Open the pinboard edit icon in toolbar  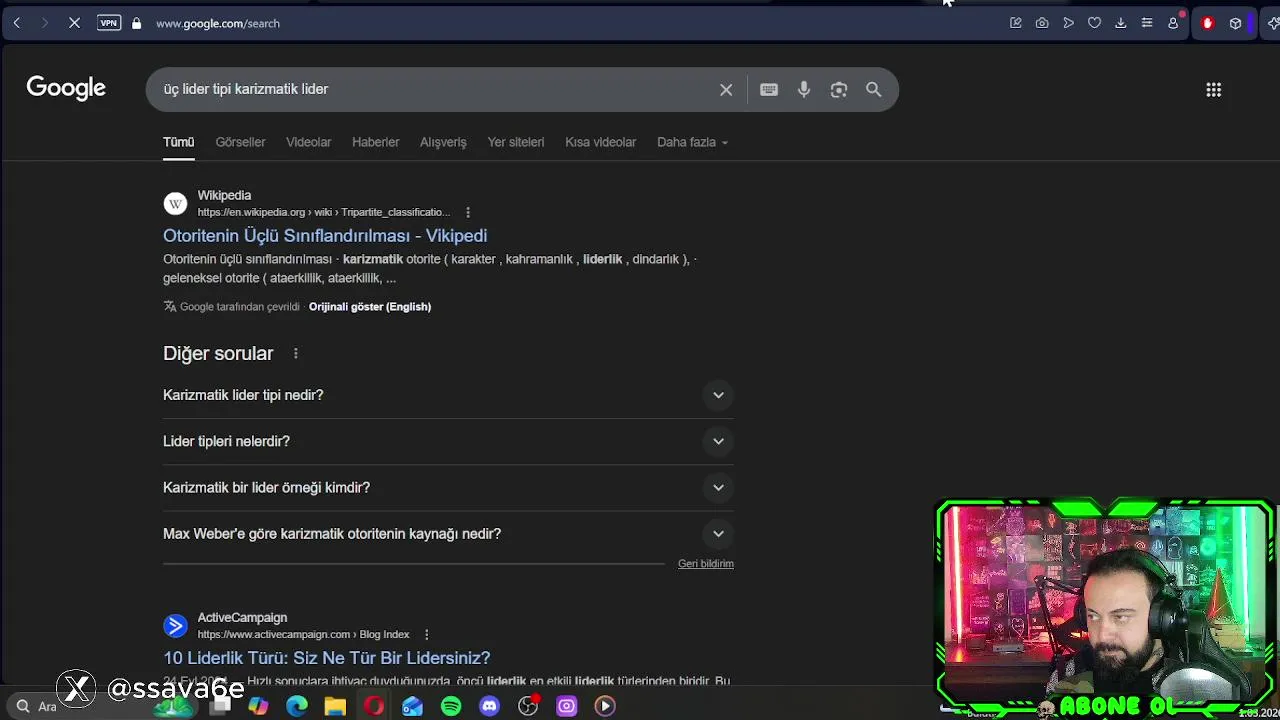click(x=1016, y=23)
